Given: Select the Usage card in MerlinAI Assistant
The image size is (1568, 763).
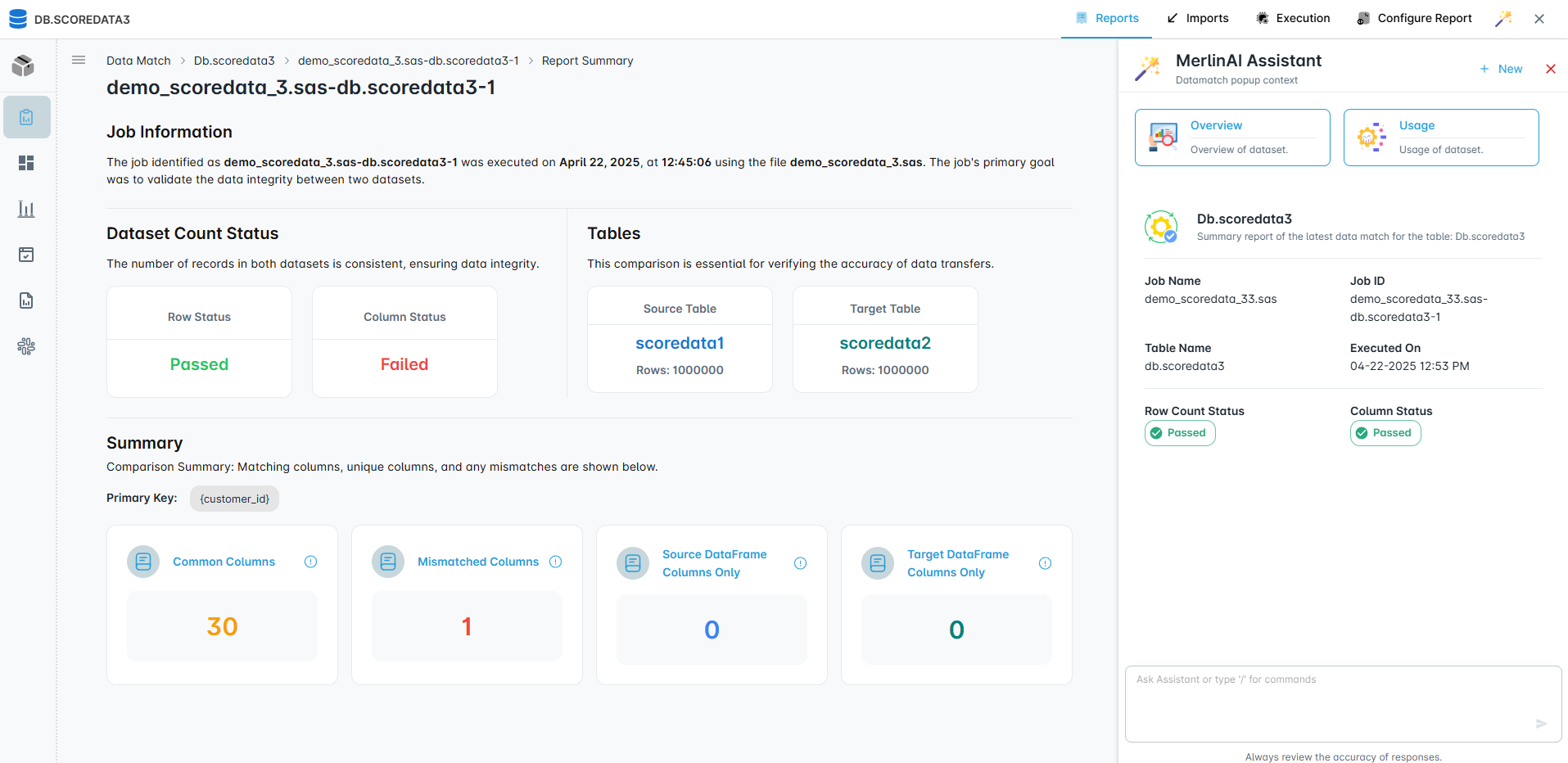Looking at the screenshot, I should coord(1440,137).
